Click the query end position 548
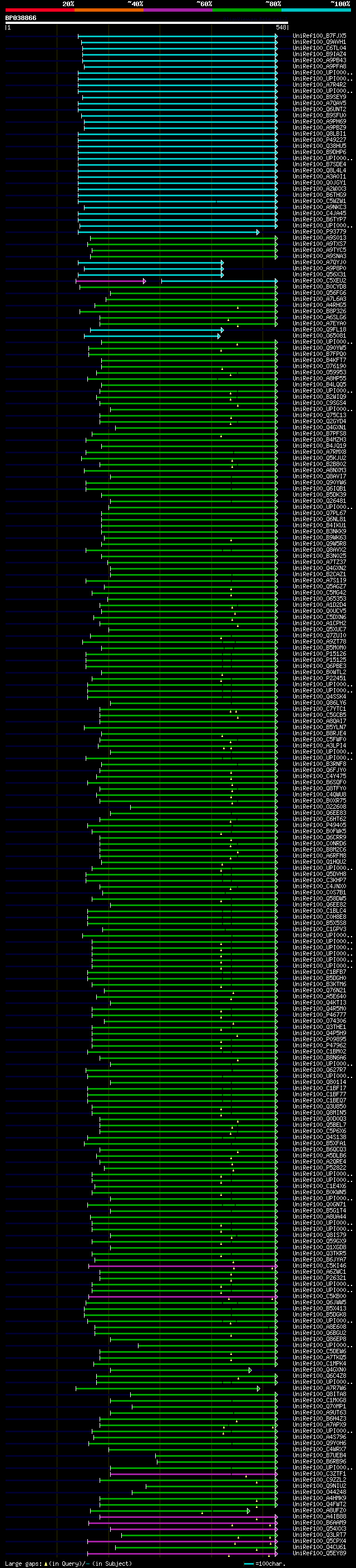 pos(280,27)
